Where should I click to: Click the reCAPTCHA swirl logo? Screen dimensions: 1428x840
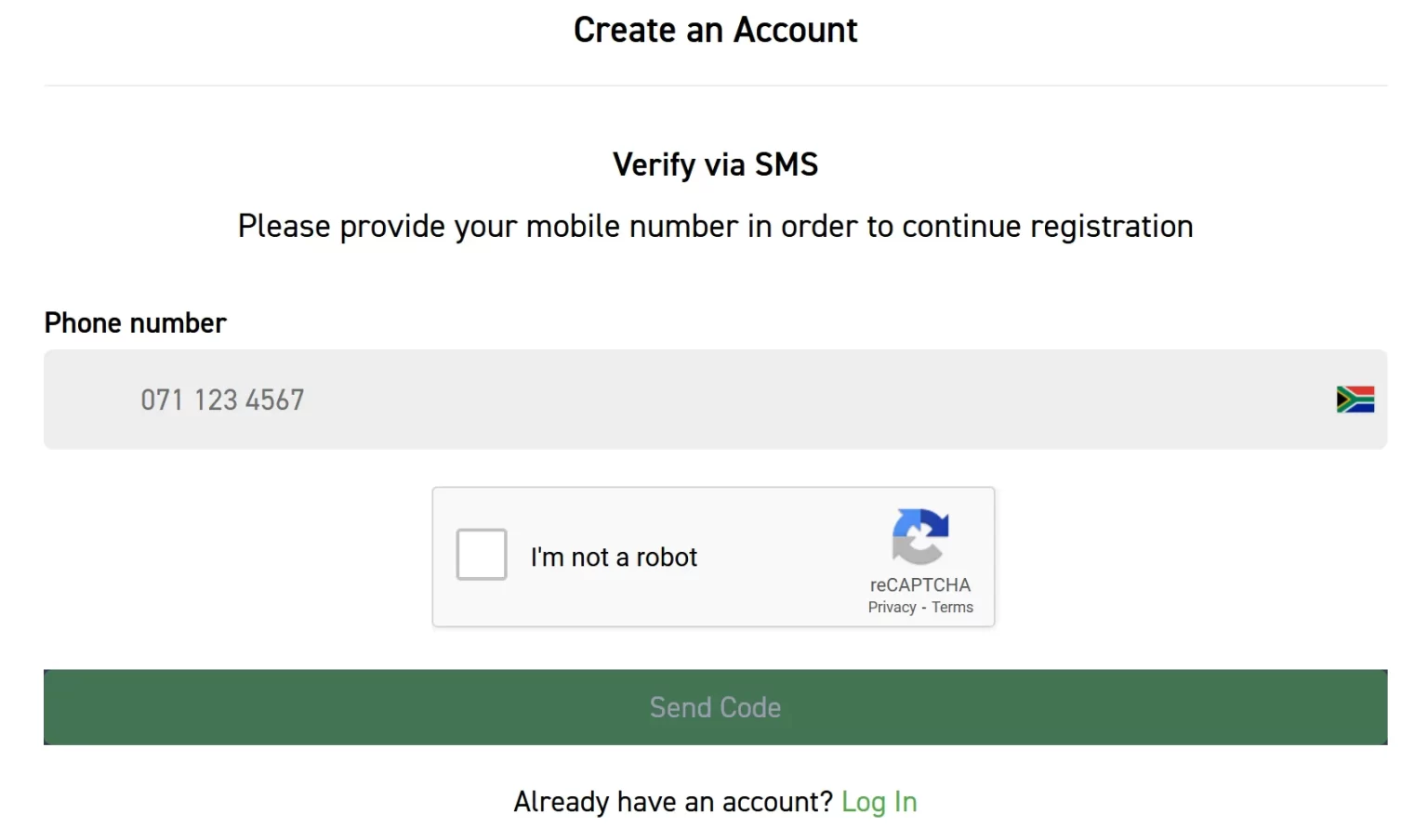coord(919,536)
